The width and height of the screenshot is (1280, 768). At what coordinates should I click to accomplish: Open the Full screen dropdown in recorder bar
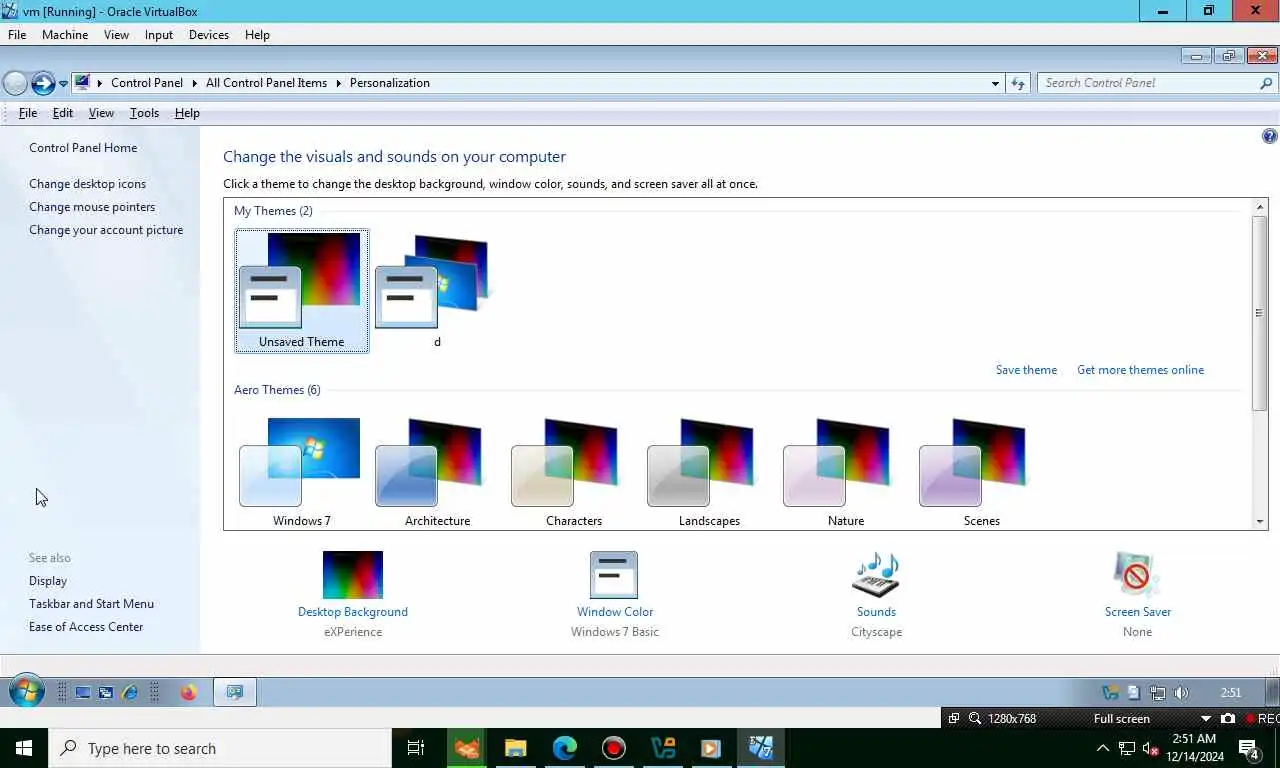point(1205,718)
